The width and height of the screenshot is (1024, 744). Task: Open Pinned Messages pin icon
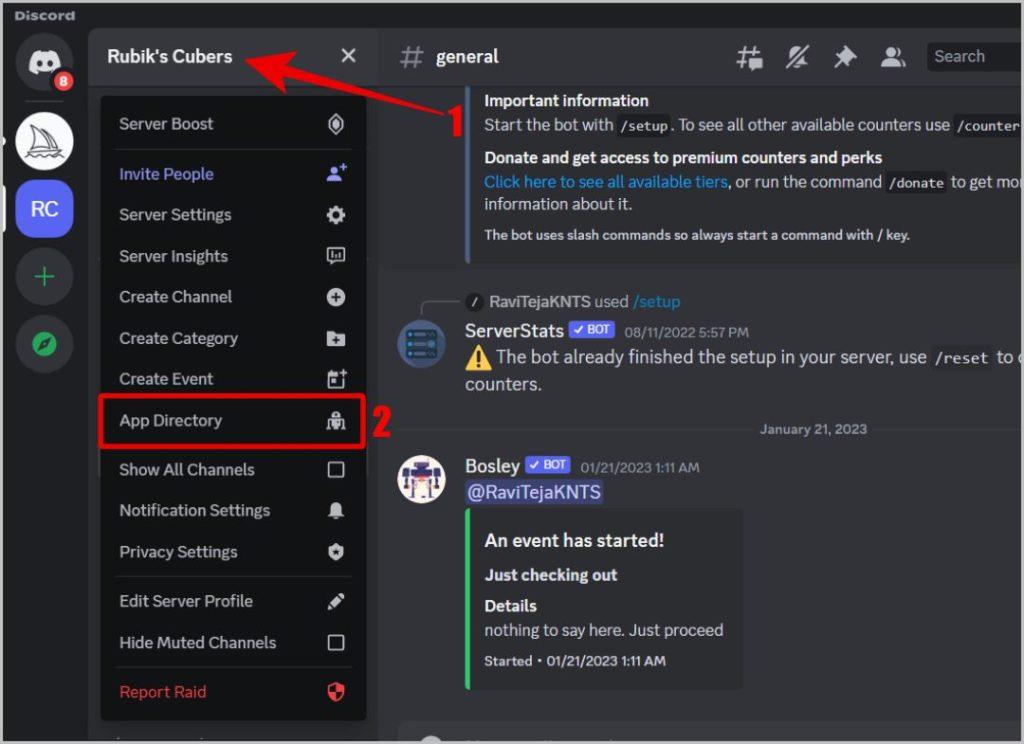click(x=845, y=57)
